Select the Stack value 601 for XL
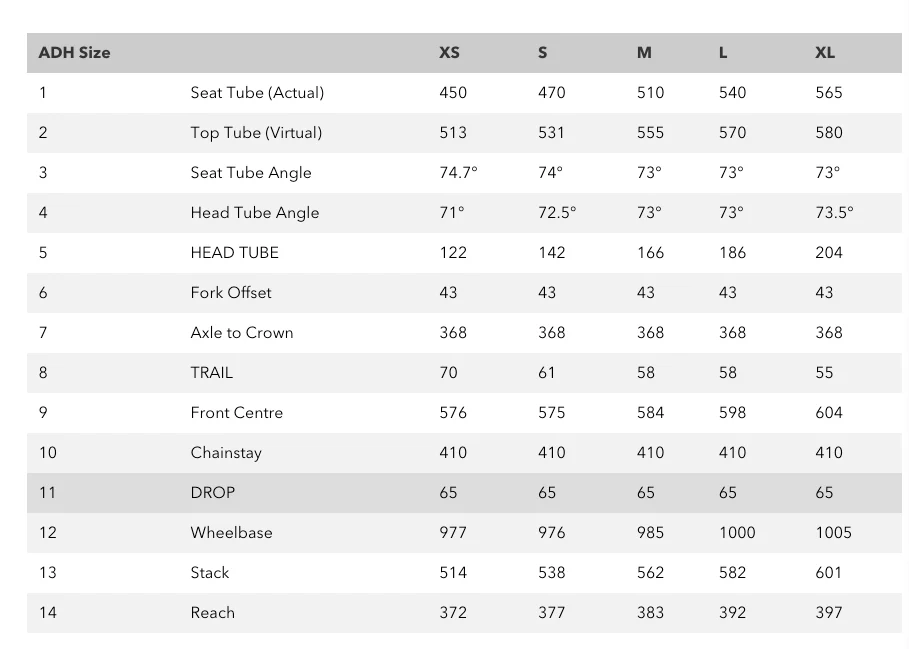The height and width of the screenshot is (649, 909). pos(828,572)
